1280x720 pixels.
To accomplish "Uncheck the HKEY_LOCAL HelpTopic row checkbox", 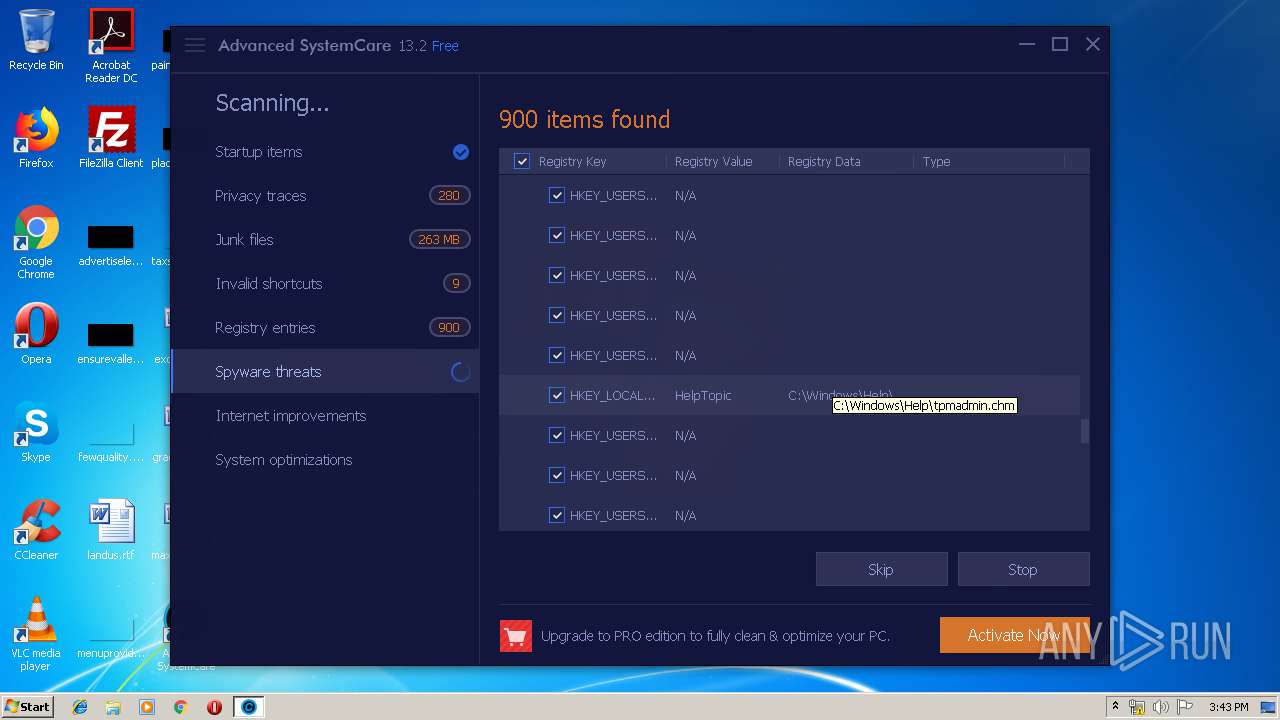I will pyautogui.click(x=557, y=395).
